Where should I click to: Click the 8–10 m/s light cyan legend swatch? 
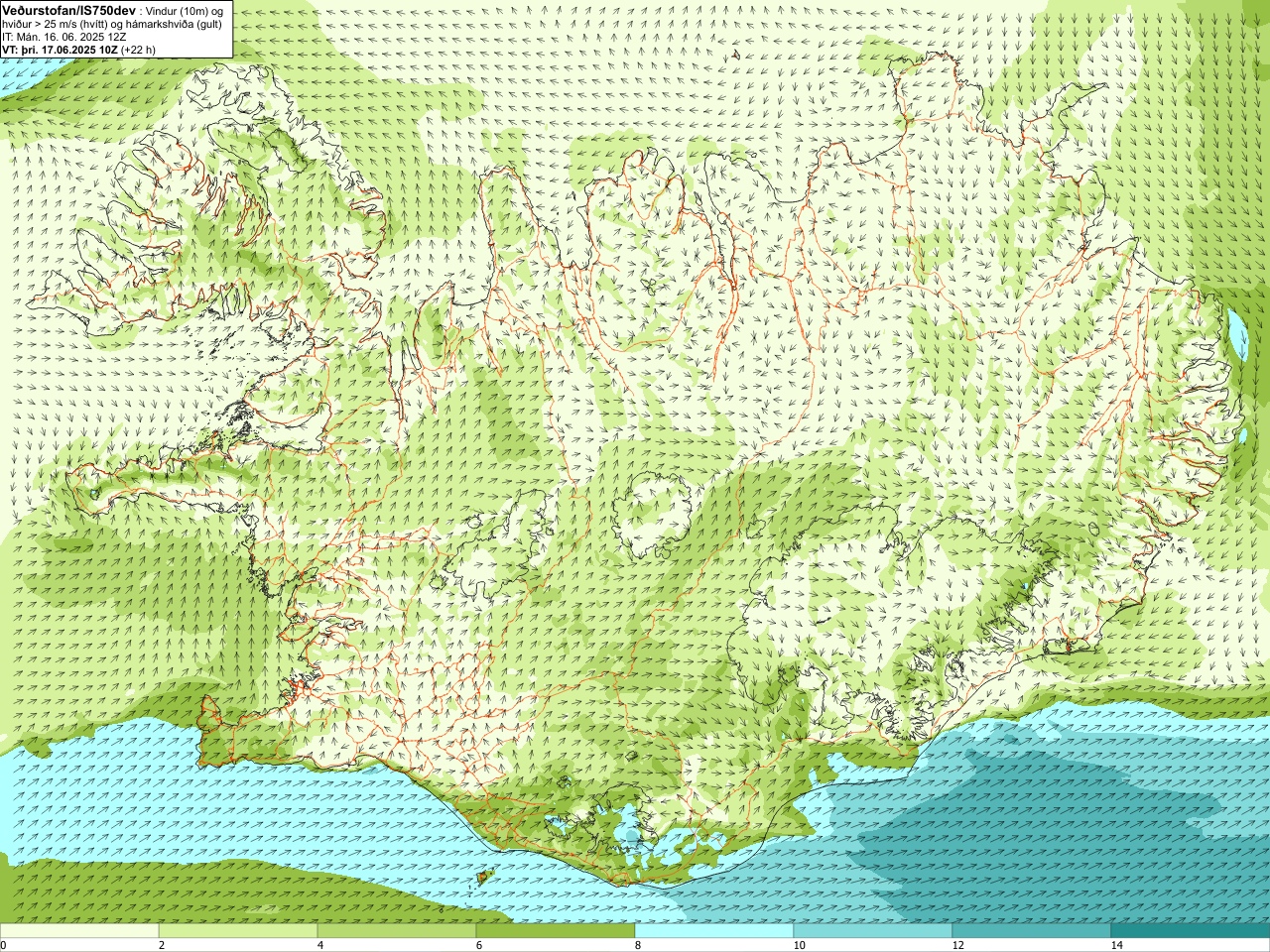tap(714, 931)
